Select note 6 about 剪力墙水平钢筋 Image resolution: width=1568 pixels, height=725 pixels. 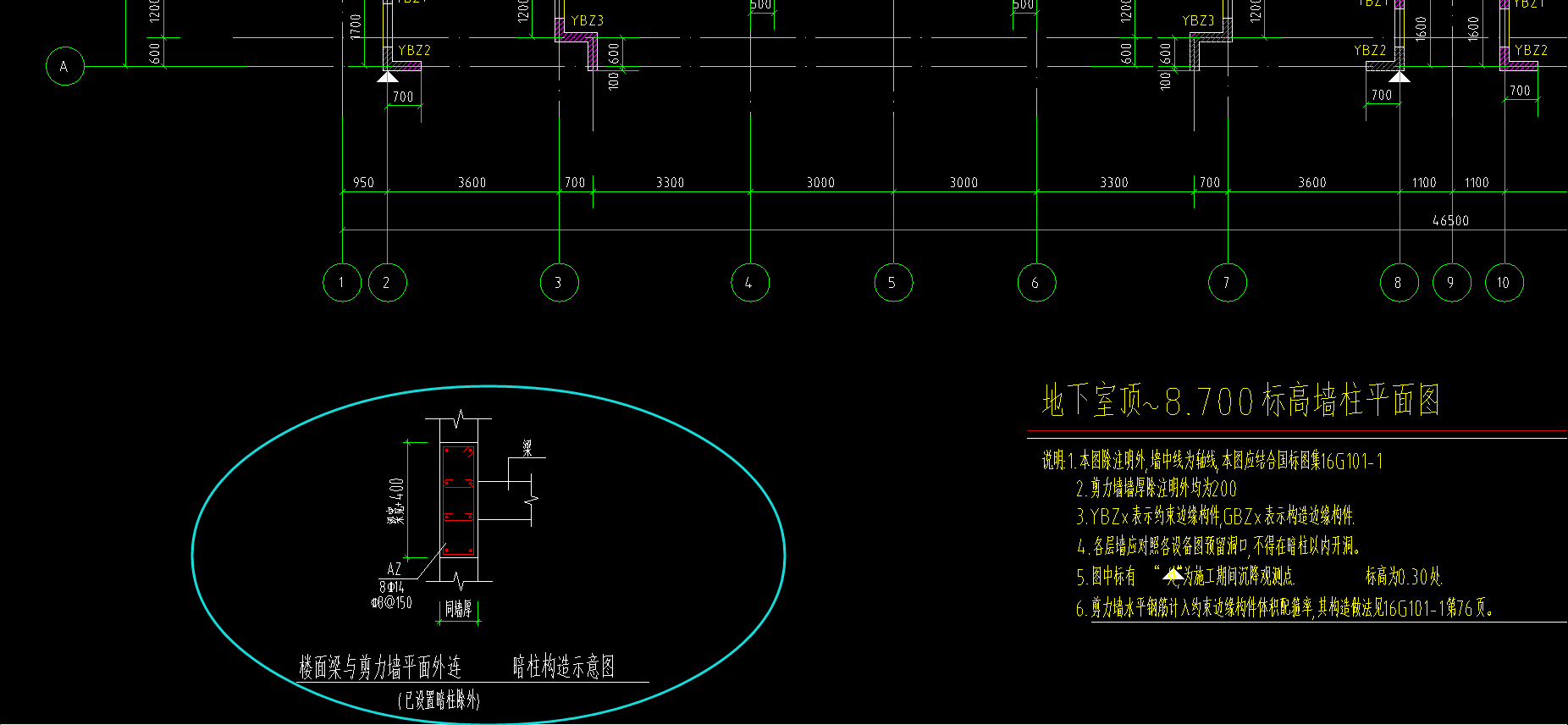point(1284,608)
